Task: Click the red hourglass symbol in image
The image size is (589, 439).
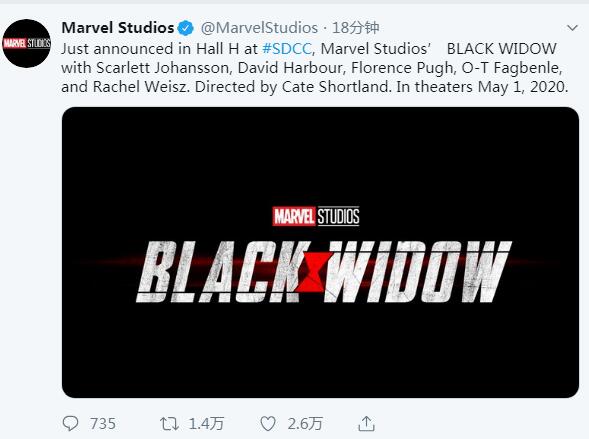Action: (314, 272)
